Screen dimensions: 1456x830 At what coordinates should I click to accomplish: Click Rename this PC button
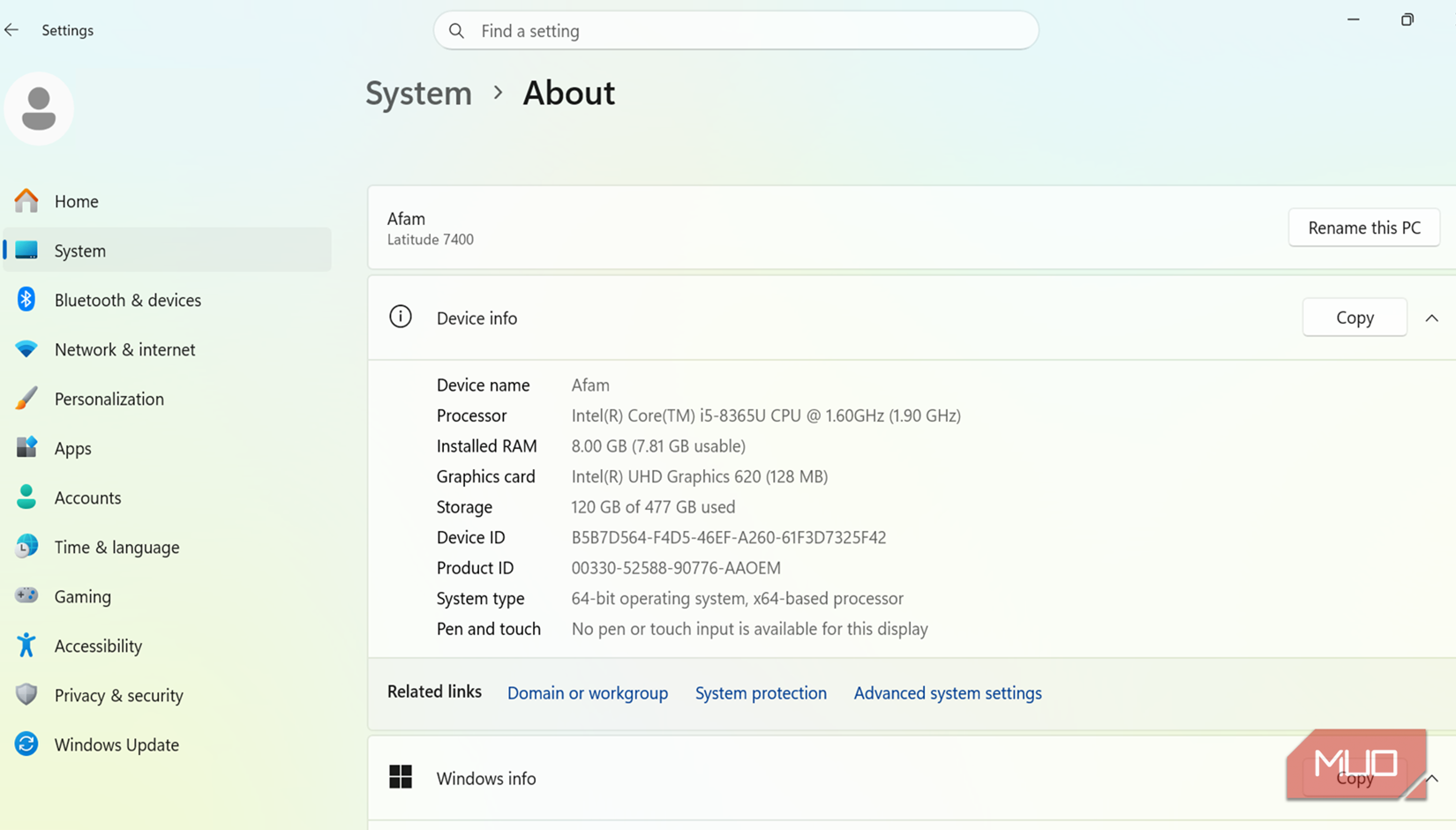tap(1364, 228)
